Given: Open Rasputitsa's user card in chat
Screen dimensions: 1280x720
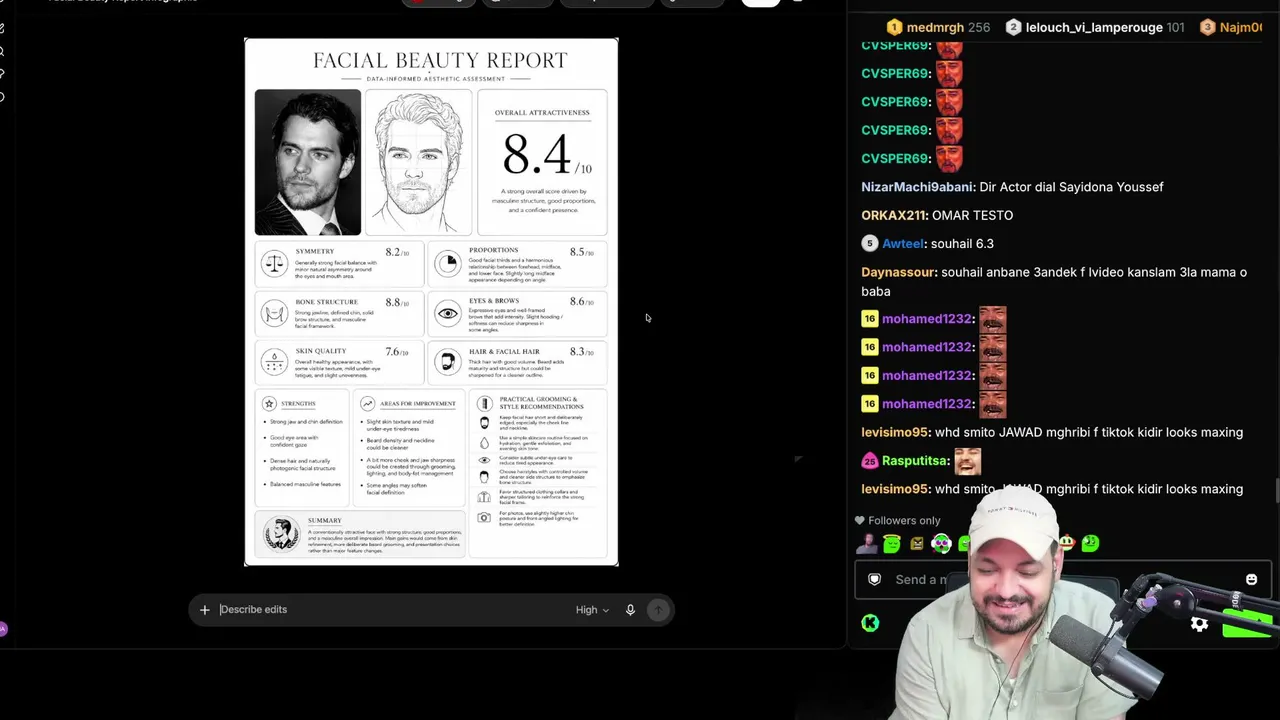Looking at the screenshot, I should (x=915, y=461).
